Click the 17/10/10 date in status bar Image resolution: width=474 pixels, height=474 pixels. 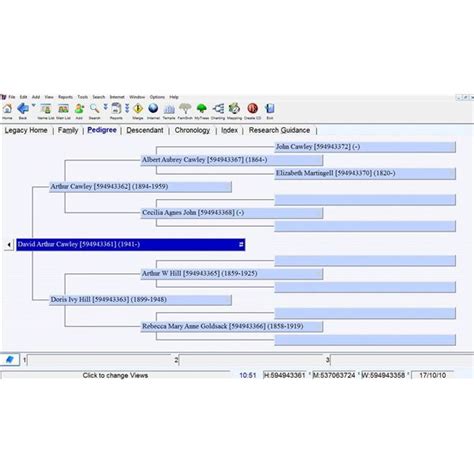click(x=432, y=375)
